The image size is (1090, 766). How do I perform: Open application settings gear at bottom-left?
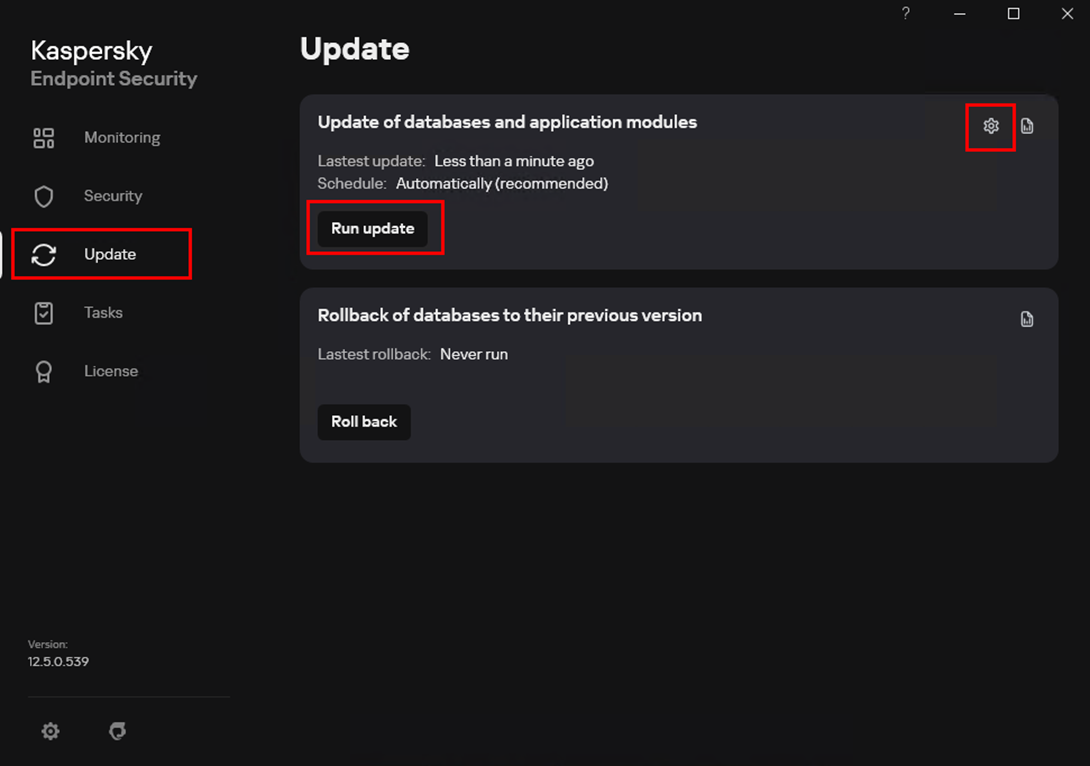(50, 731)
